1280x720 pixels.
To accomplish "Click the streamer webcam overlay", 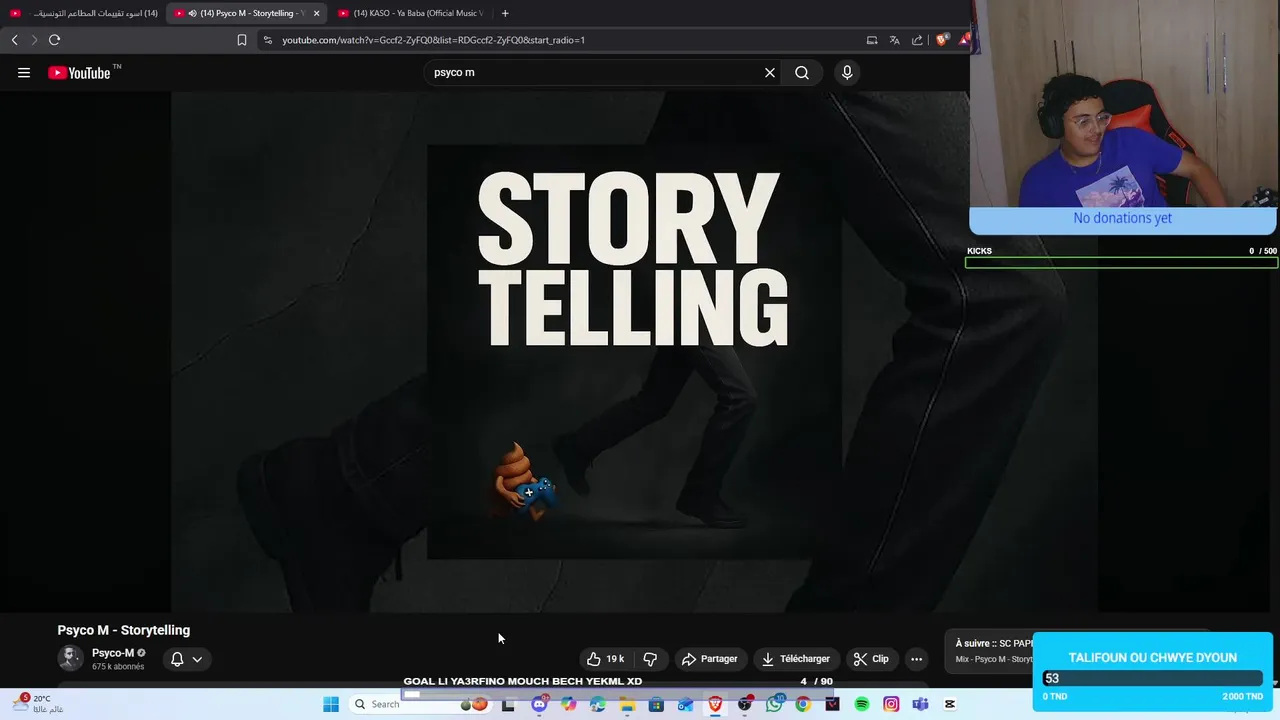I will pyautogui.click(x=1124, y=103).
